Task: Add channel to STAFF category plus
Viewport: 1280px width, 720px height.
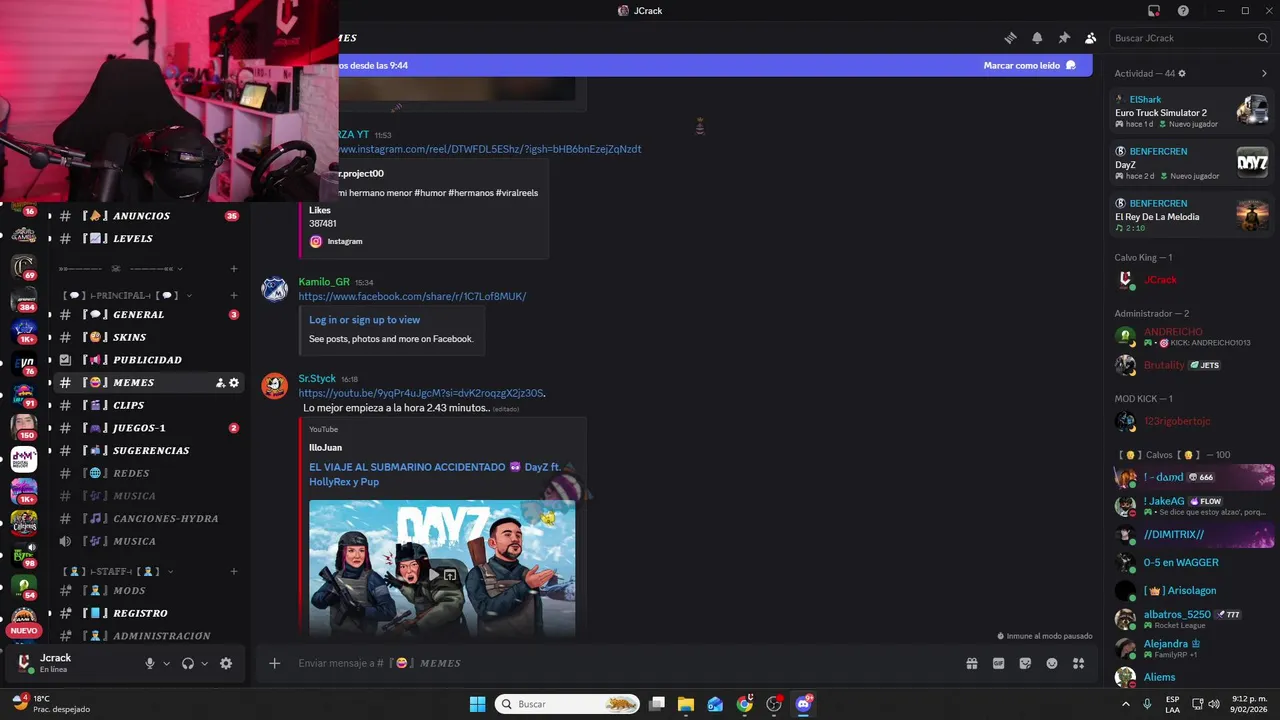Action: [234, 572]
